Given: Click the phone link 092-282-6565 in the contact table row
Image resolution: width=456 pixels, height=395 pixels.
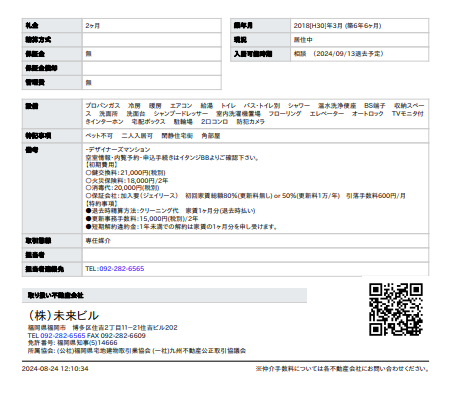Looking at the screenshot, I should pyautogui.click(x=122, y=269).
